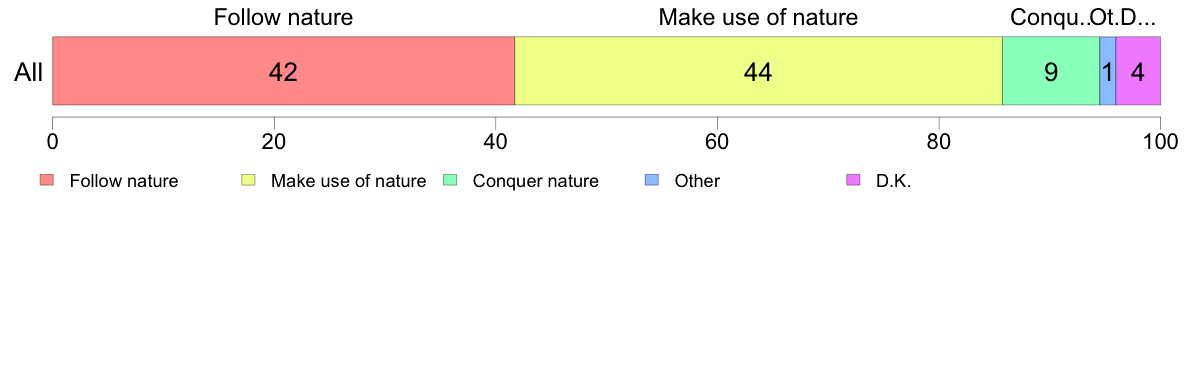1188x368 pixels.
Task: Select the thin blue bar segment showing 1
Action: (1108, 71)
